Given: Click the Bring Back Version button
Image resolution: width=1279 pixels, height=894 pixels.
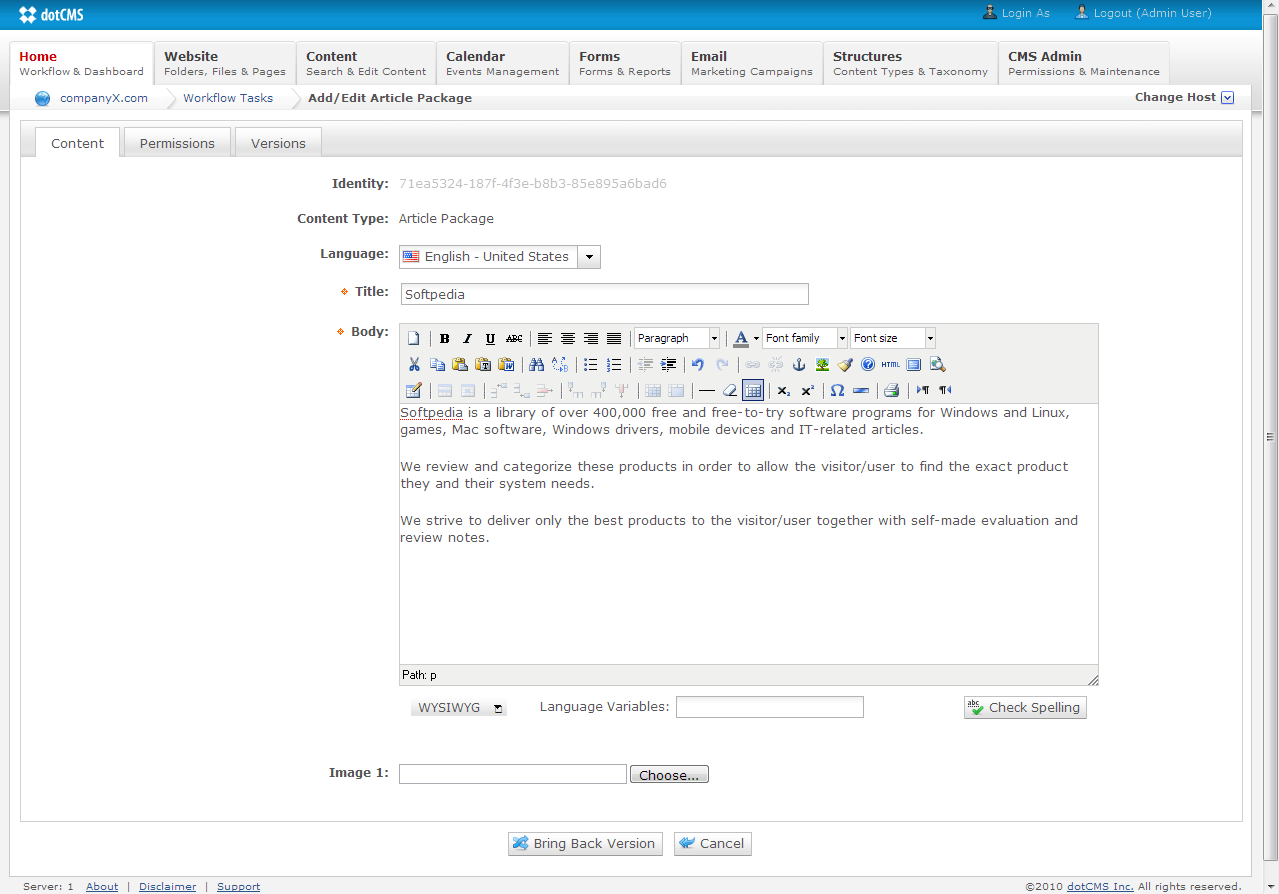Looking at the screenshot, I should tap(584, 843).
